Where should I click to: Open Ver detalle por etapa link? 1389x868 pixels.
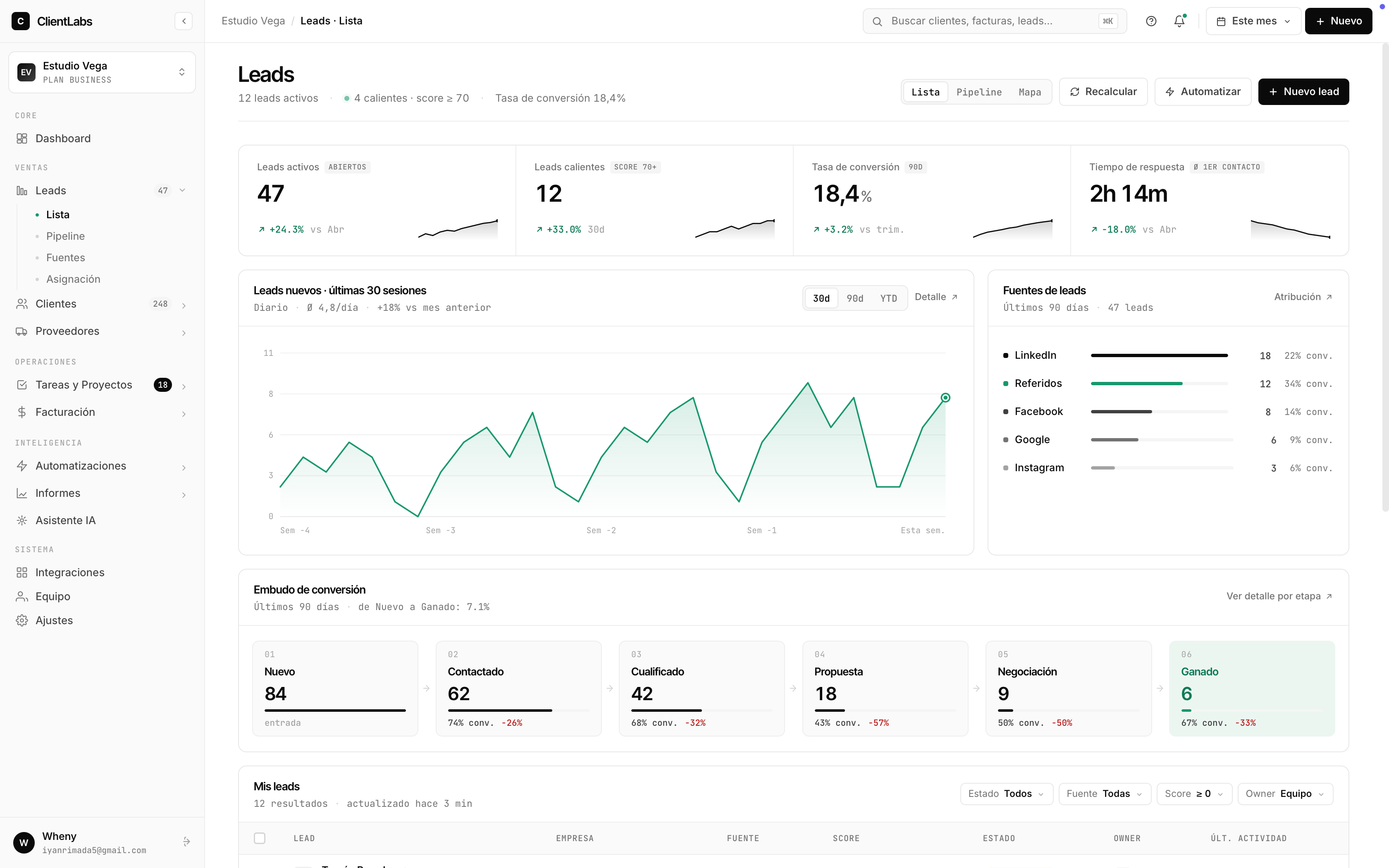1279,596
